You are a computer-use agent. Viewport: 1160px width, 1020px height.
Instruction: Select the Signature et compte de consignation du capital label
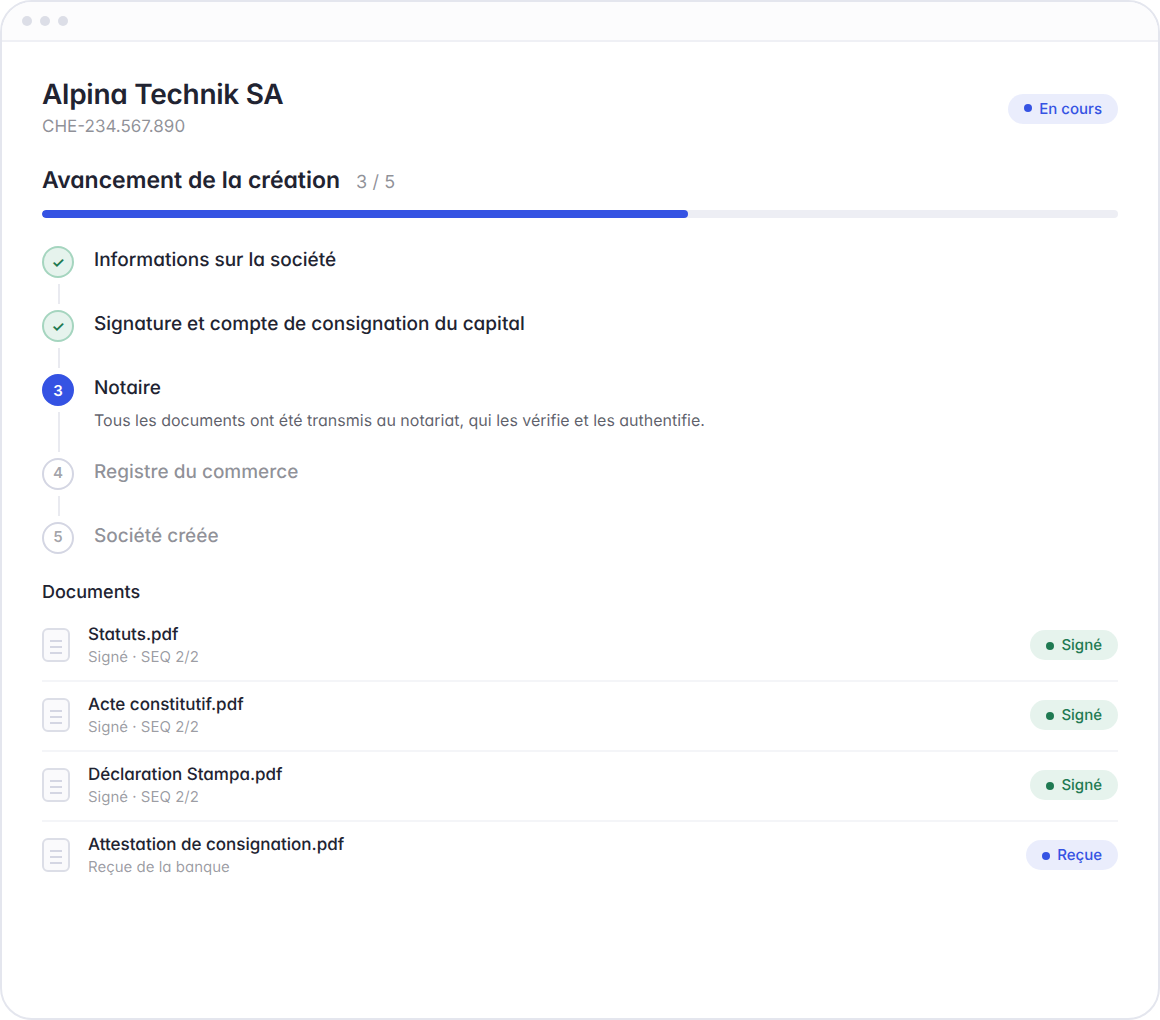tap(309, 324)
